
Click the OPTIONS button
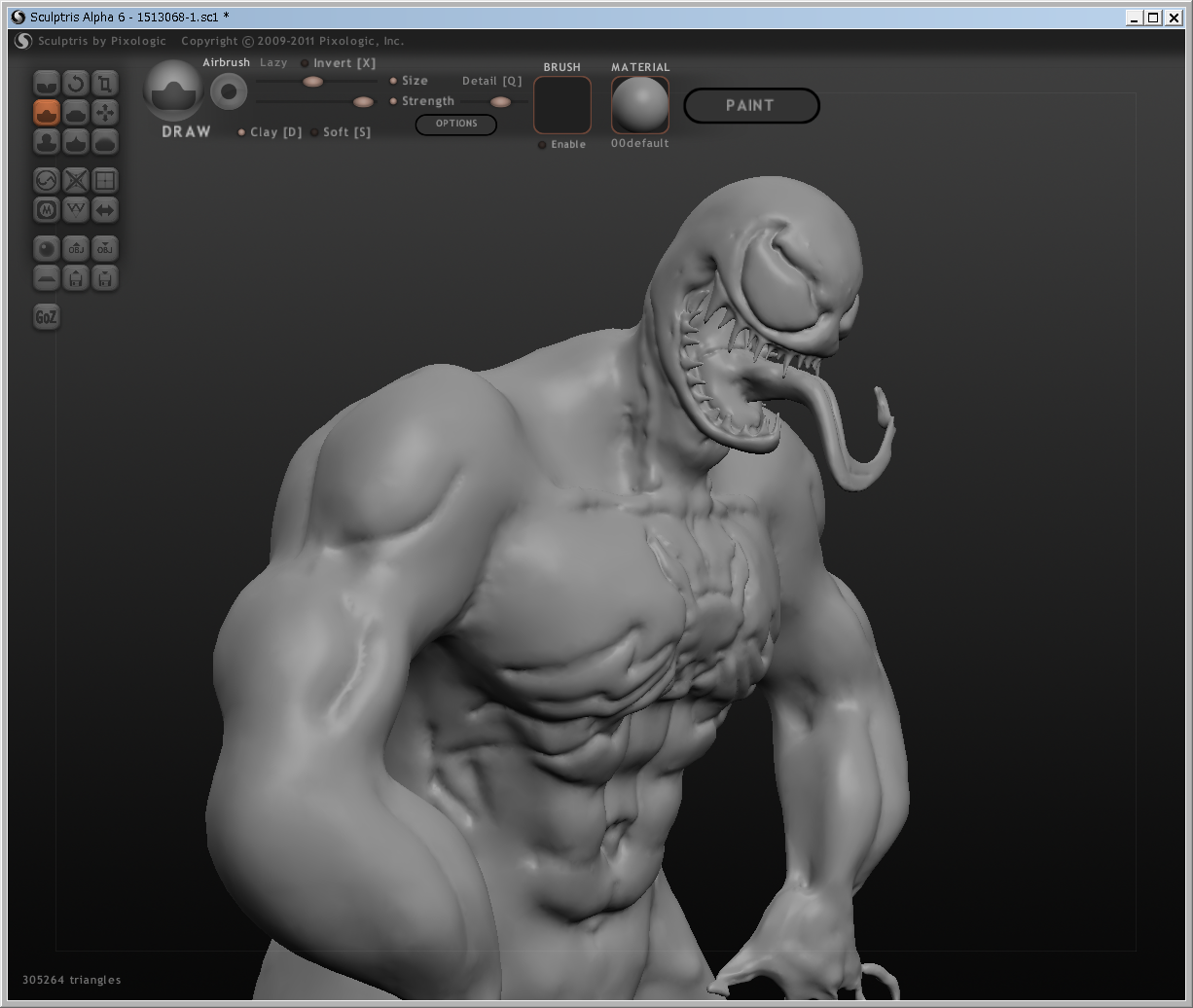coord(456,124)
